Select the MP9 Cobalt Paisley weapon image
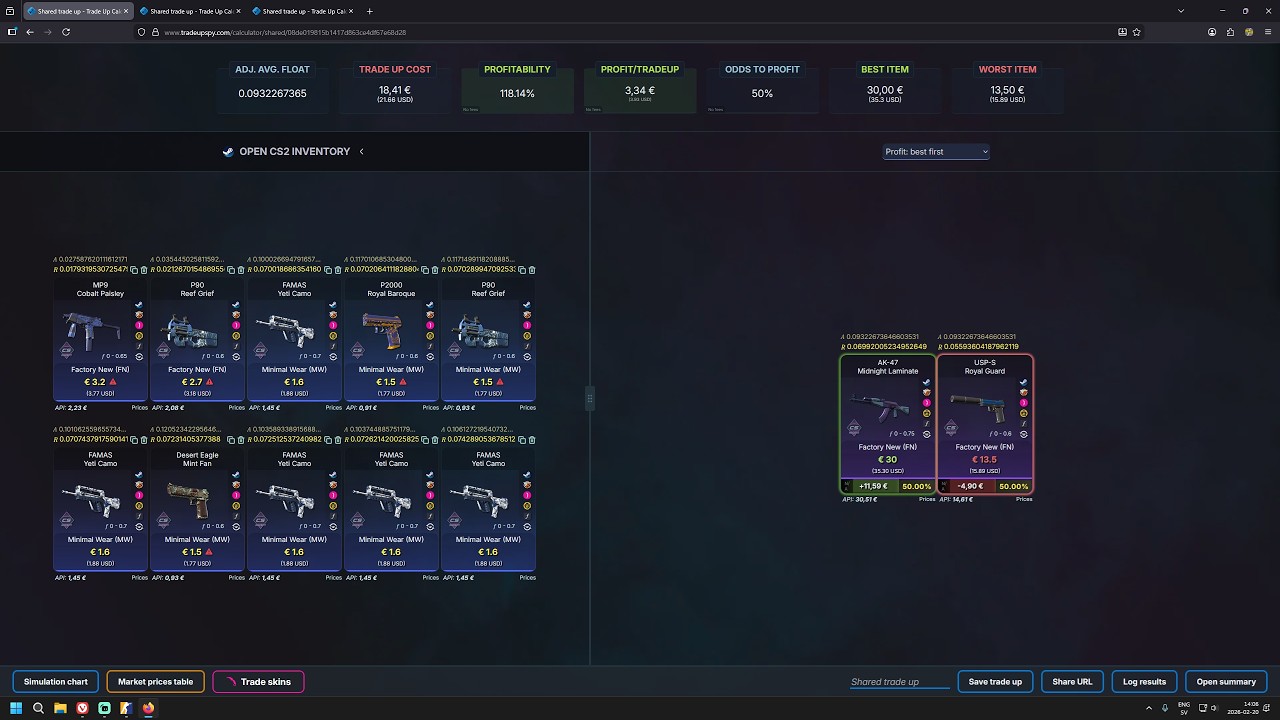1280x720 pixels. (x=92, y=329)
